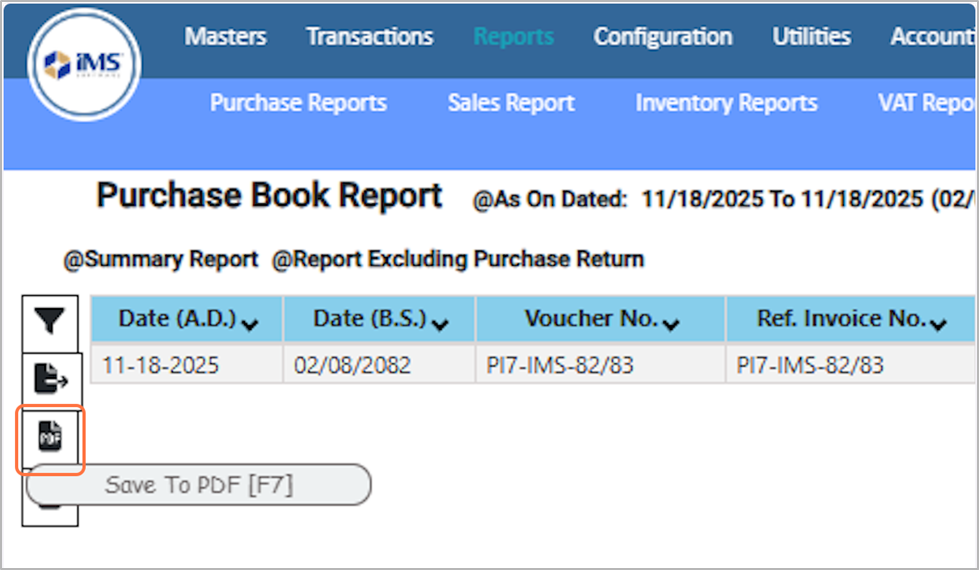Open the report filter icon

49,321
